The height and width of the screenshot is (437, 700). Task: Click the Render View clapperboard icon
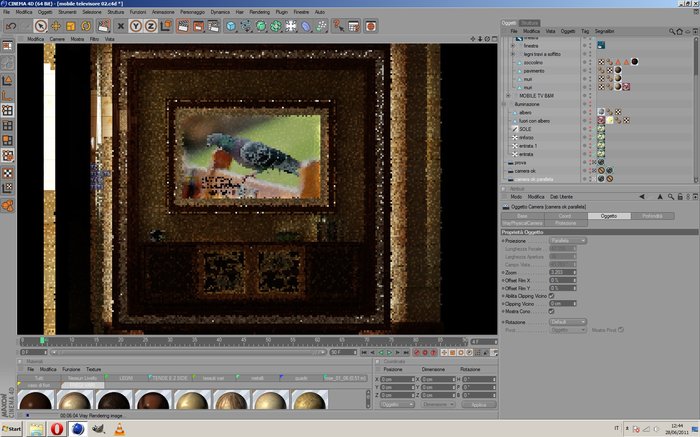coord(183,26)
